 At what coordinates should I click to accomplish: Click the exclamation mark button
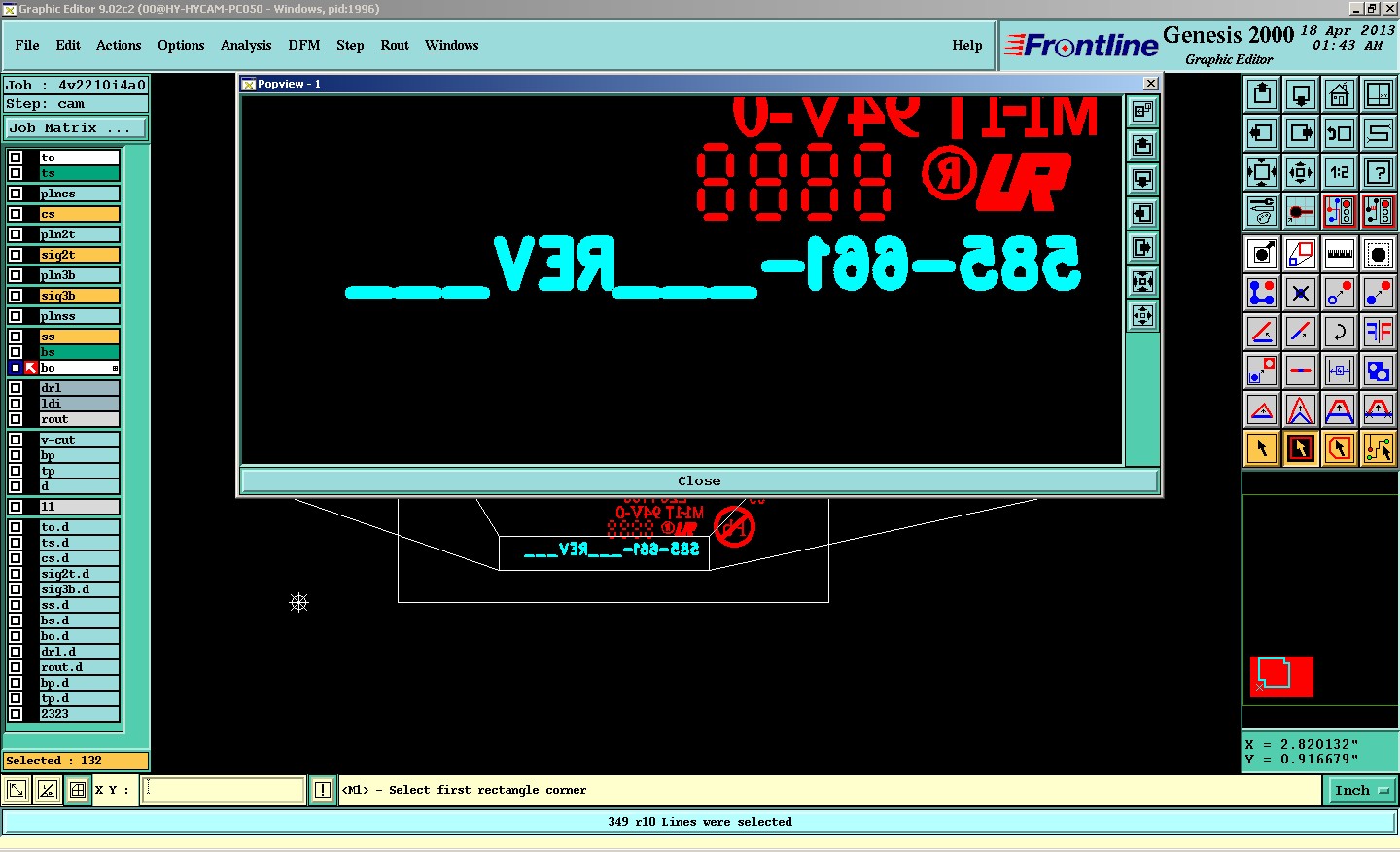click(x=323, y=790)
